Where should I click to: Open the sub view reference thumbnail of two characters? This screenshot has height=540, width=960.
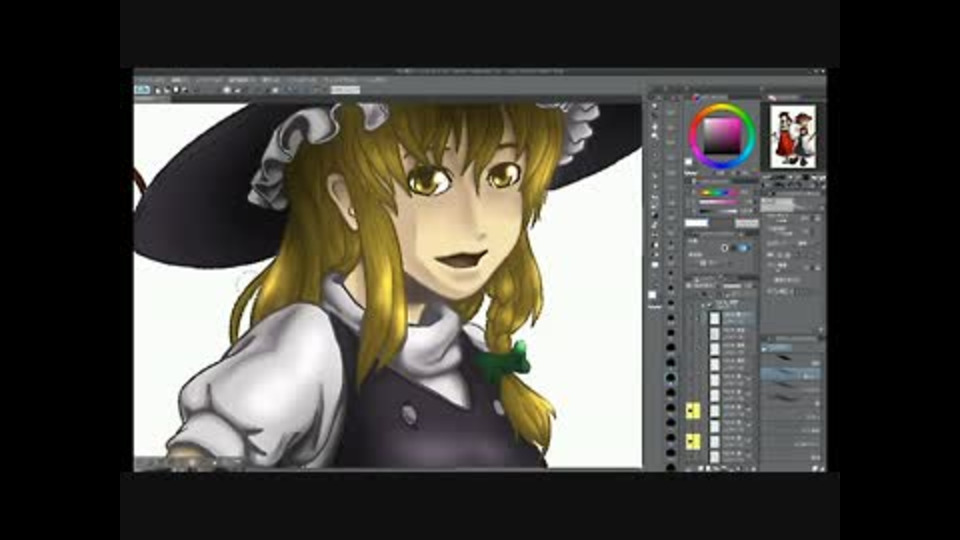(x=793, y=137)
